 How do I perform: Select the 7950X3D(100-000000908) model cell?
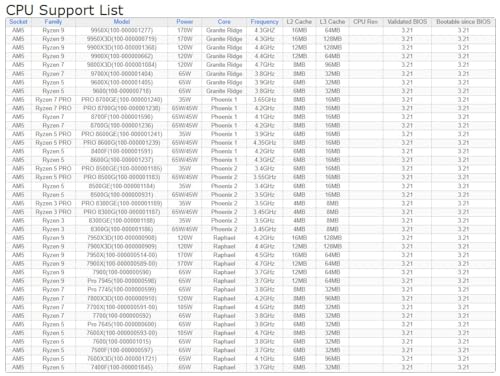(122, 238)
